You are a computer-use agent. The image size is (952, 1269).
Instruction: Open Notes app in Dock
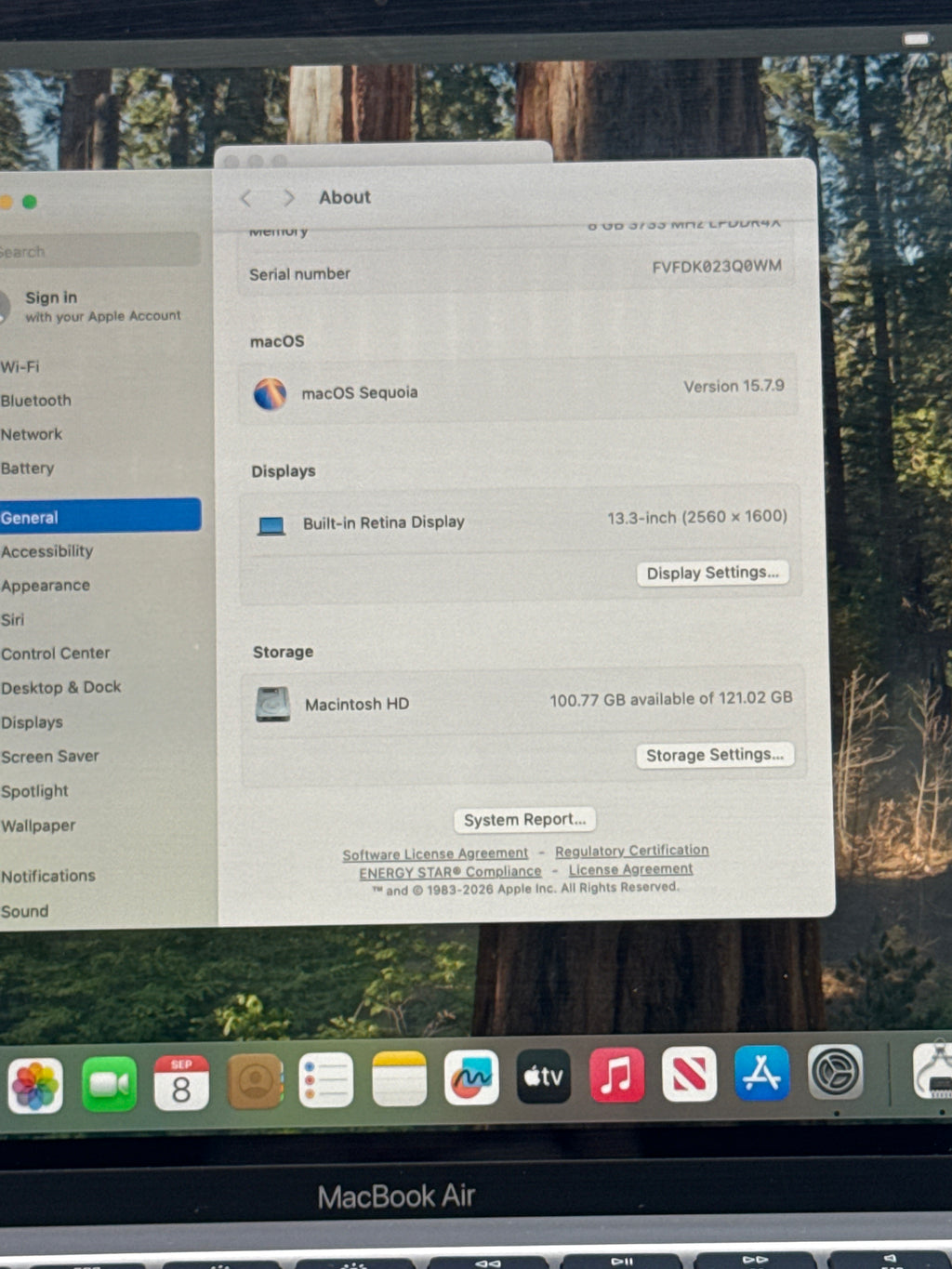pyautogui.click(x=399, y=1079)
